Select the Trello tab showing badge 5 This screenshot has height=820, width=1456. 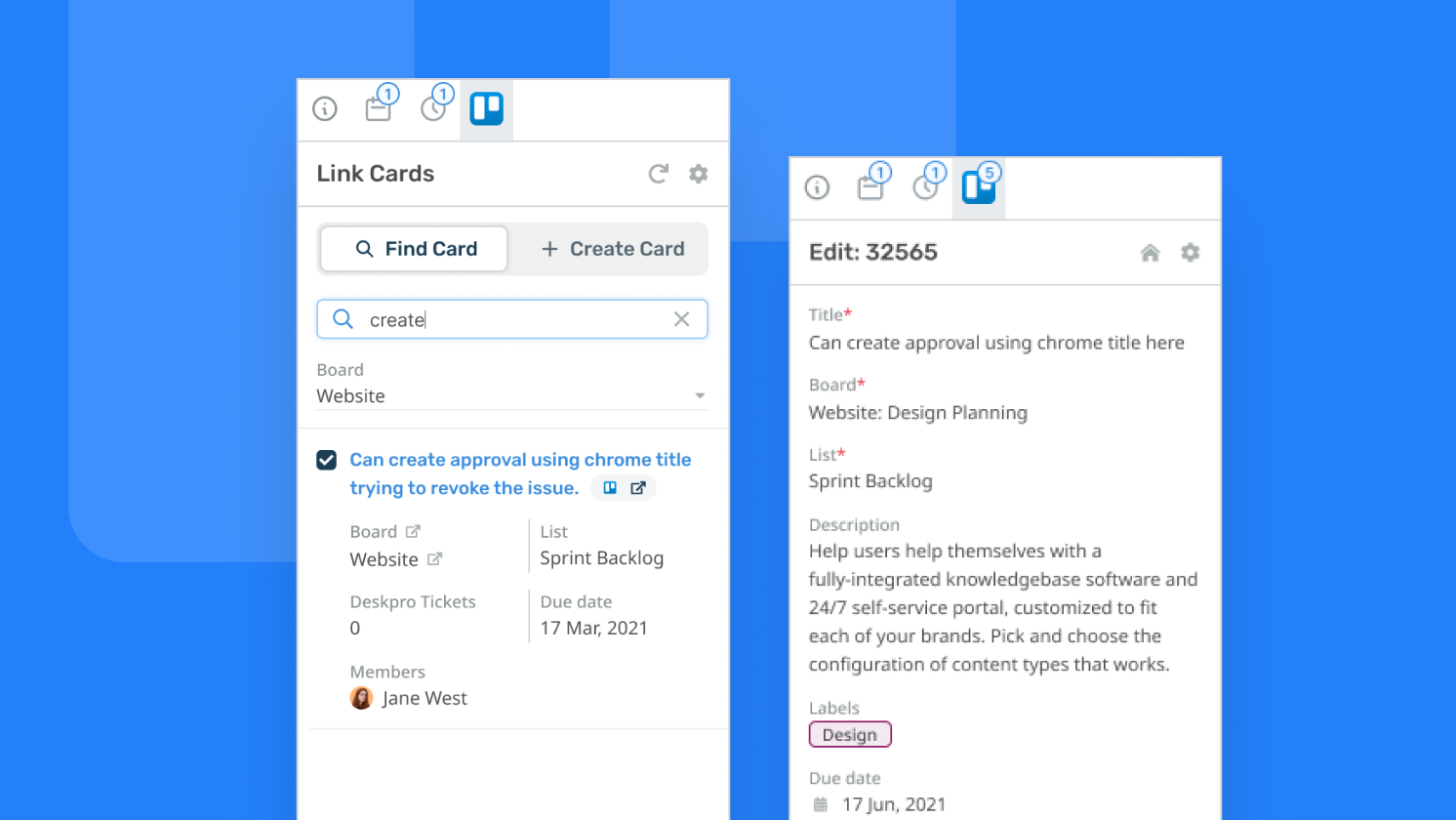978,186
